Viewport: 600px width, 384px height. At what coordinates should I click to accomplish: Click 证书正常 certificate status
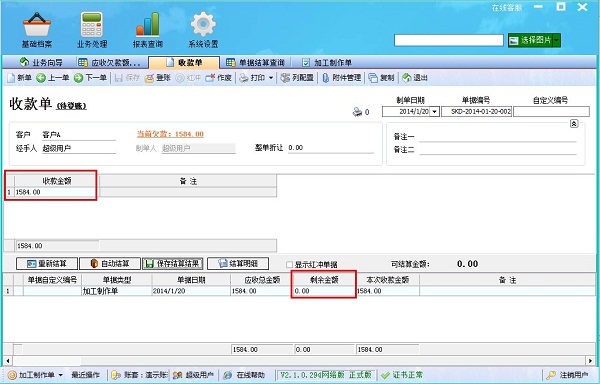pos(402,375)
